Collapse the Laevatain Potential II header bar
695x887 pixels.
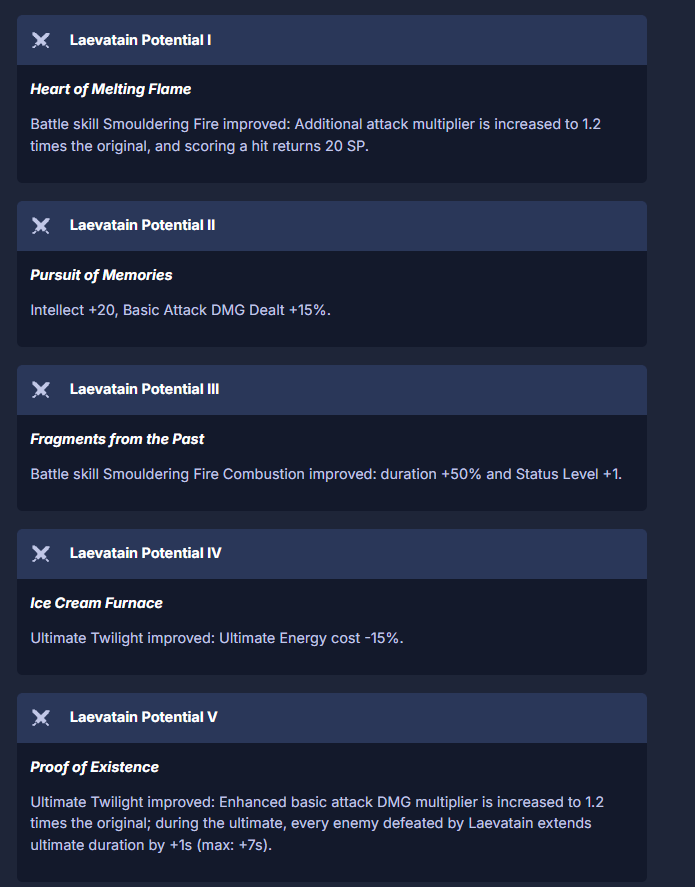point(332,226)
